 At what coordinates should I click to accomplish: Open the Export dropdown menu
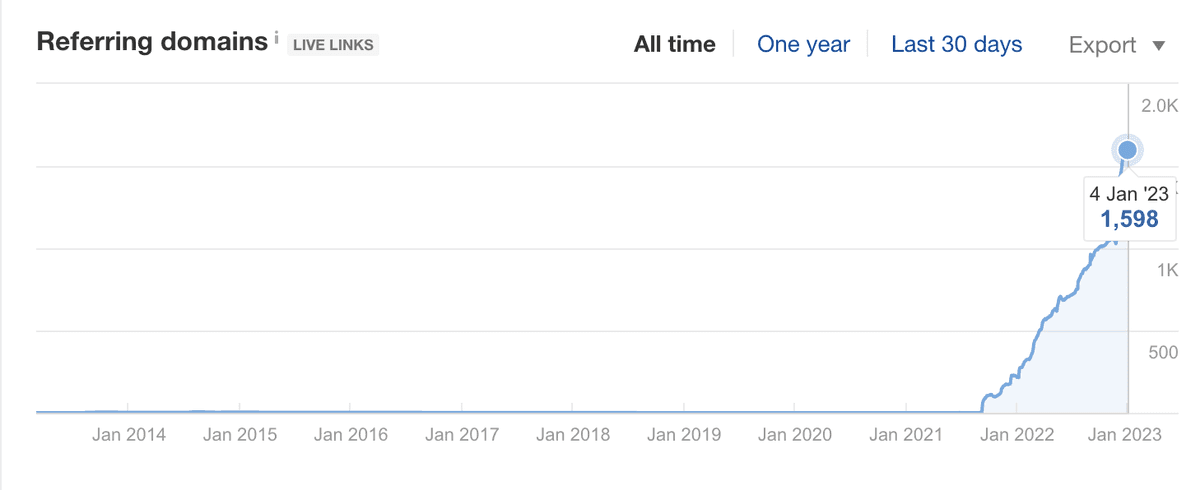[x=1116, y=45]
